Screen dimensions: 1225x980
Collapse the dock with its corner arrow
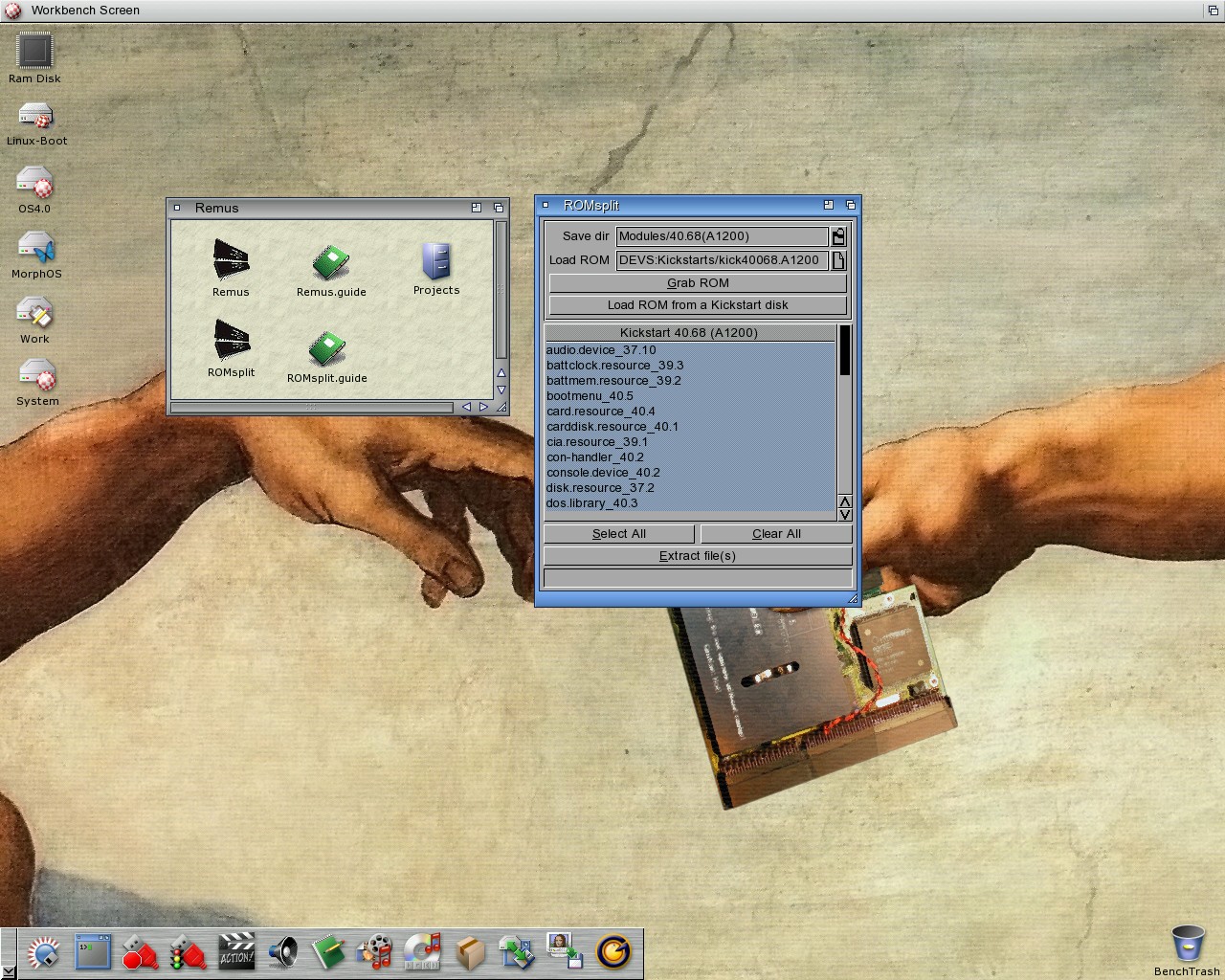tap(8, 972)
